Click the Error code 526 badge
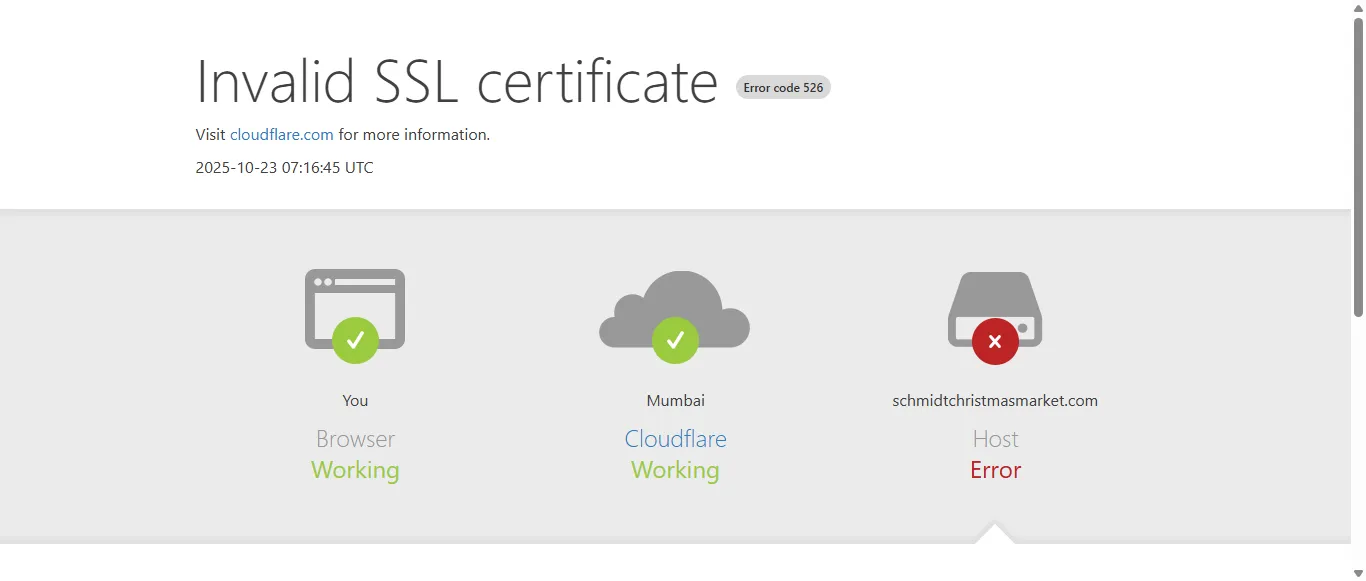The height and width of the screenshot is (581, 1366). pyautogui.click(x=783, y=88)
